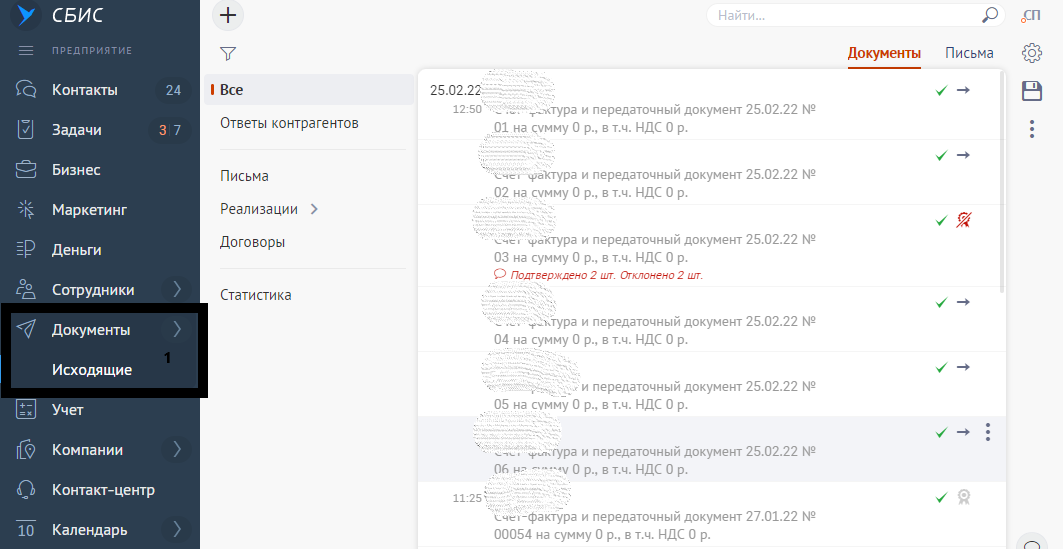Expand the Календарь section chevron
The image size is (1063, 549).
pos(177,529)
